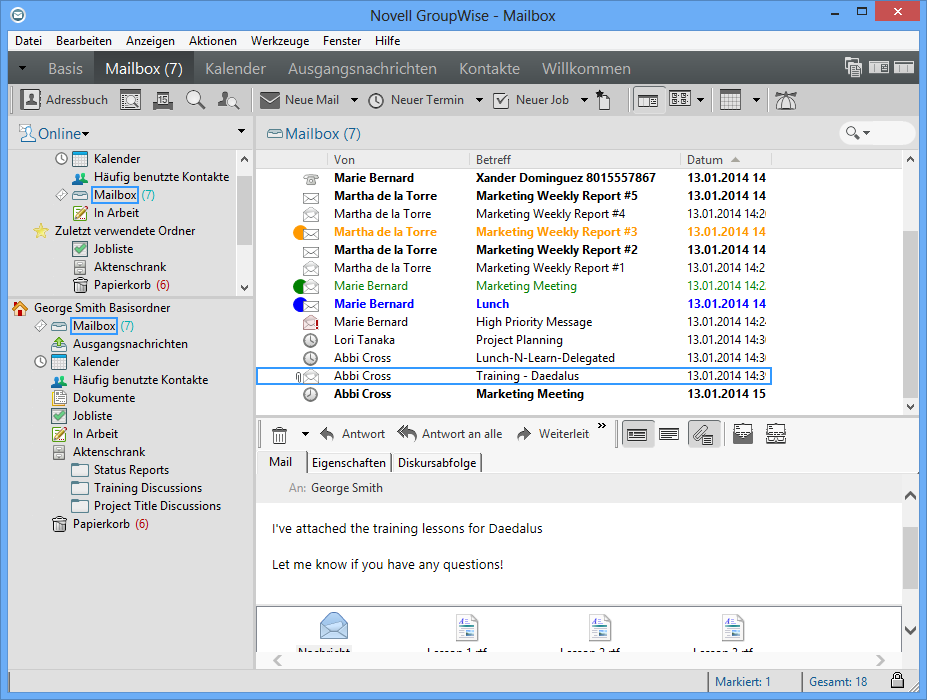Click the delete trash icon in message toolbar
Screen dimensions: 927x700
point(279,435)
